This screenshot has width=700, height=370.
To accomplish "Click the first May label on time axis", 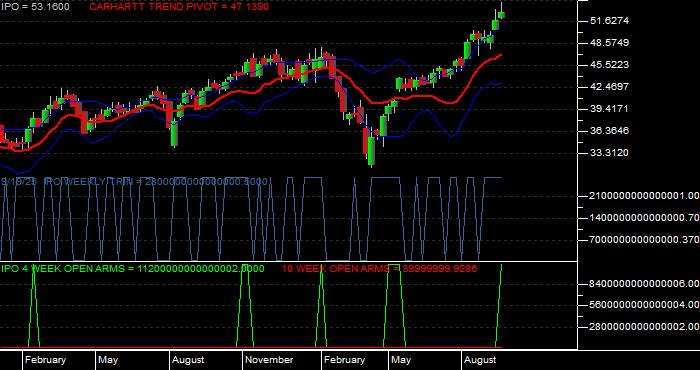I will [x=108, y=360].
